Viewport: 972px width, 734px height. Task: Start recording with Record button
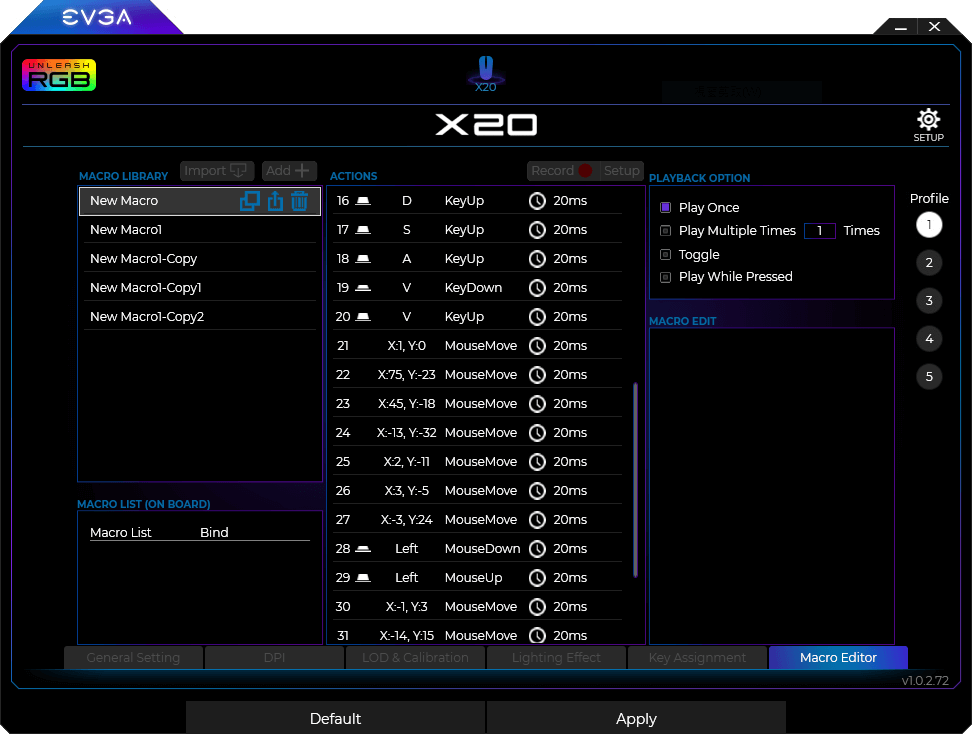click(563, 170)
